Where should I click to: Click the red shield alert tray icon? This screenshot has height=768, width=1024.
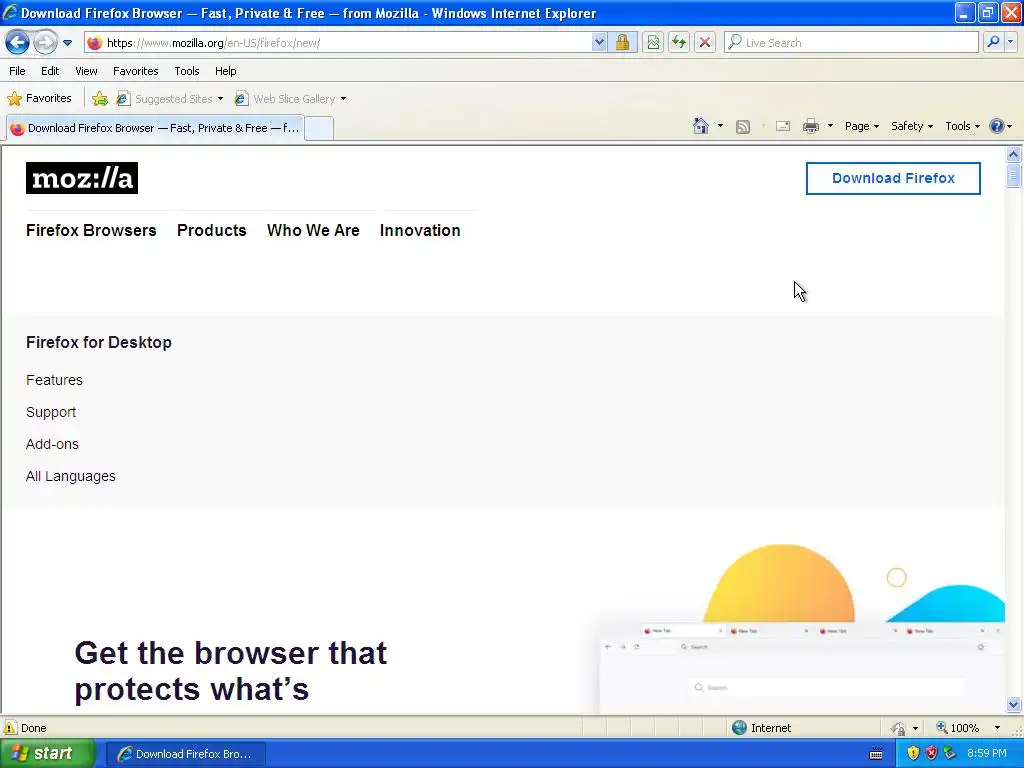click(x=931, y=754)
